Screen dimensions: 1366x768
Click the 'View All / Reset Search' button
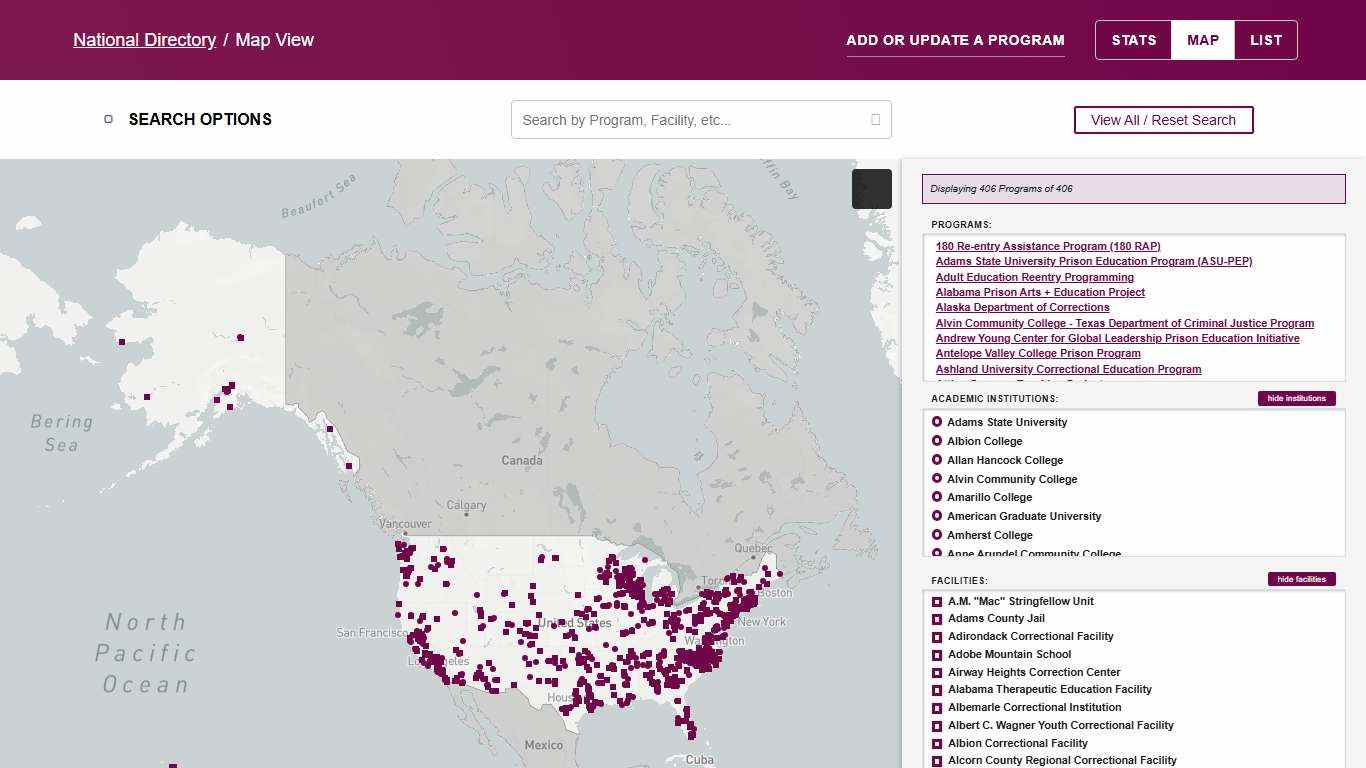point(1163,119)
